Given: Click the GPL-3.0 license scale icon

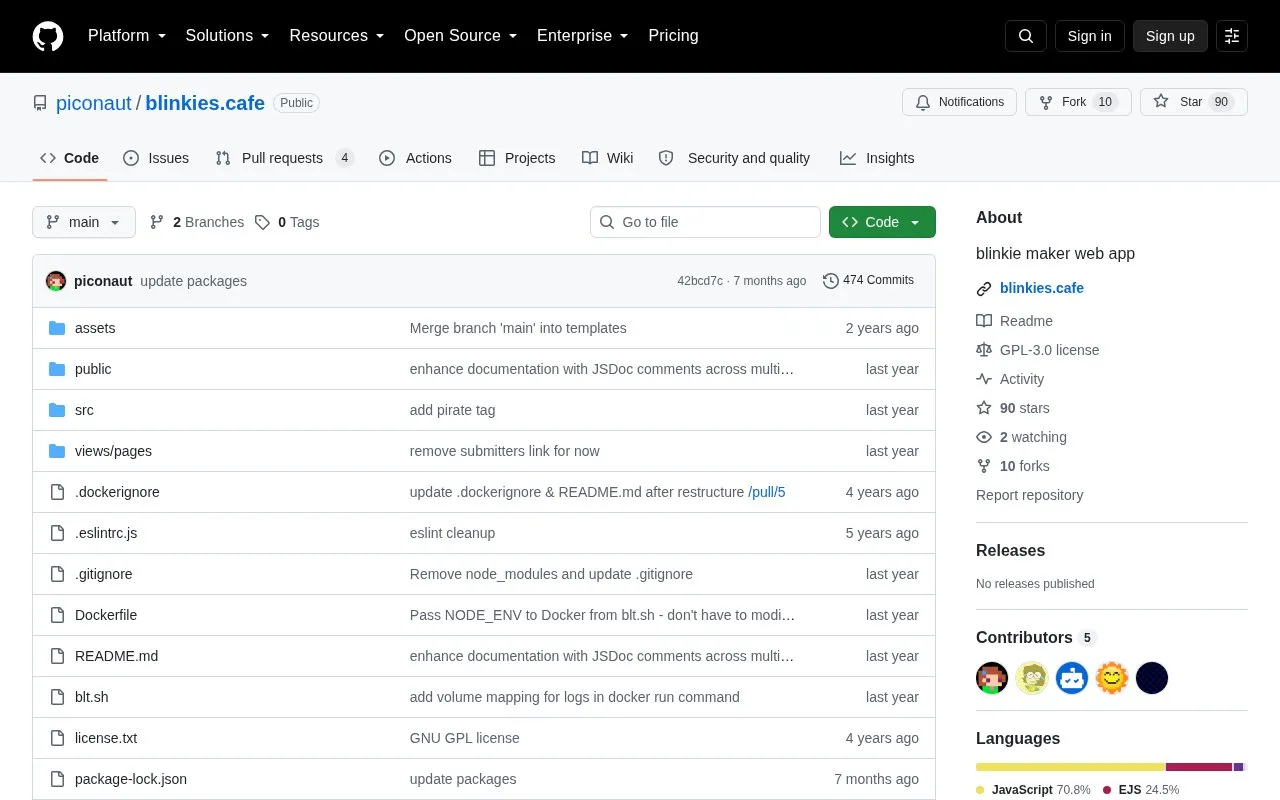Looking at the screenshot, I should pos(984,350).
